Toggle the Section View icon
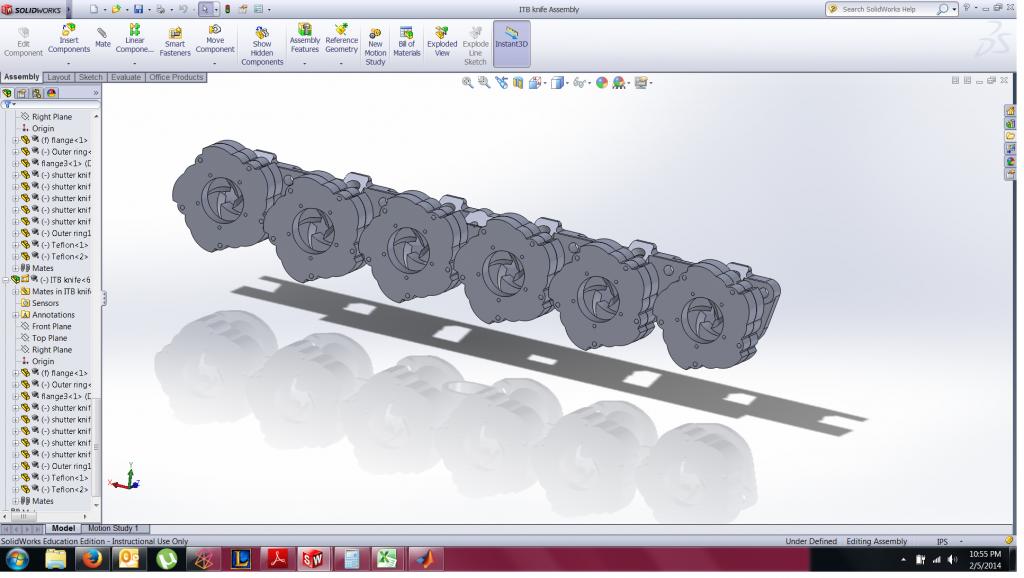Viewport: 1024px width, 578px height. pos(518,83)
